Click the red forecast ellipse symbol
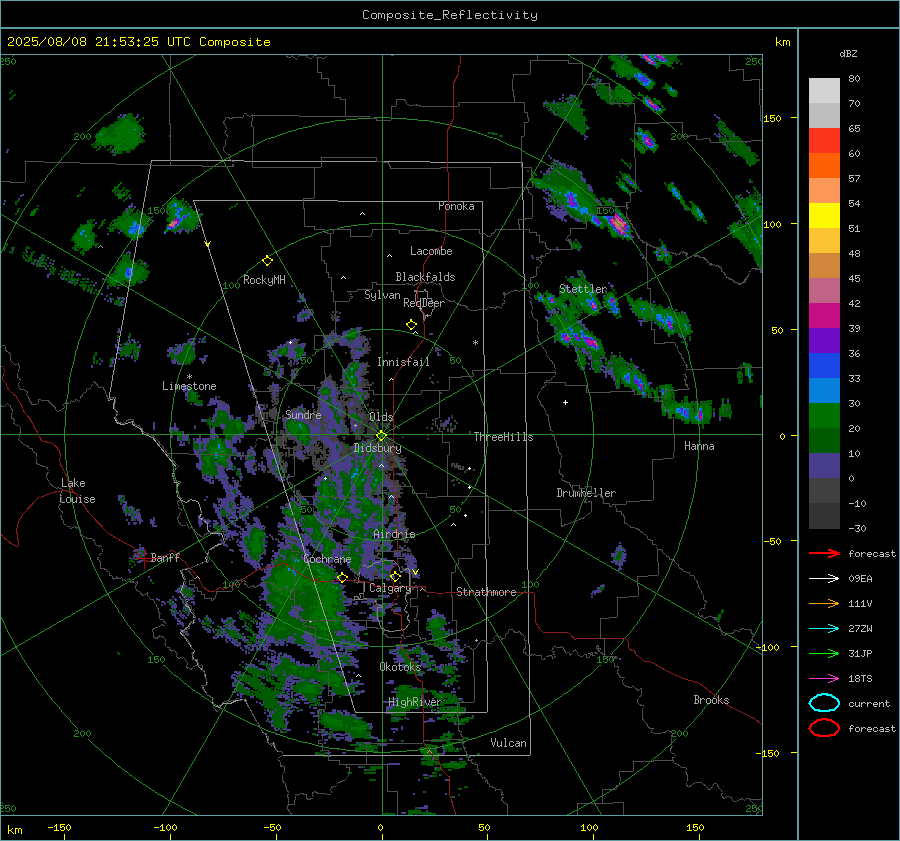 pos(824,728)
